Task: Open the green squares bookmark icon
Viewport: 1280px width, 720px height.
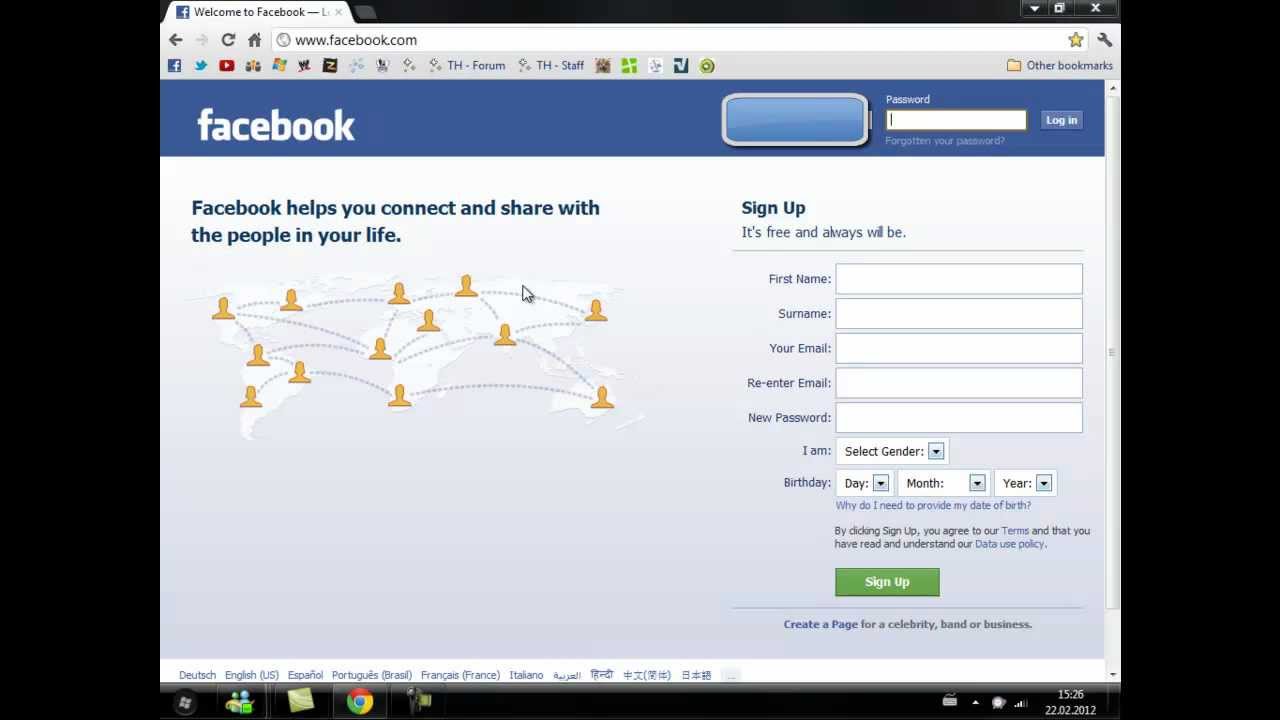Action: (x=629, y=66)
